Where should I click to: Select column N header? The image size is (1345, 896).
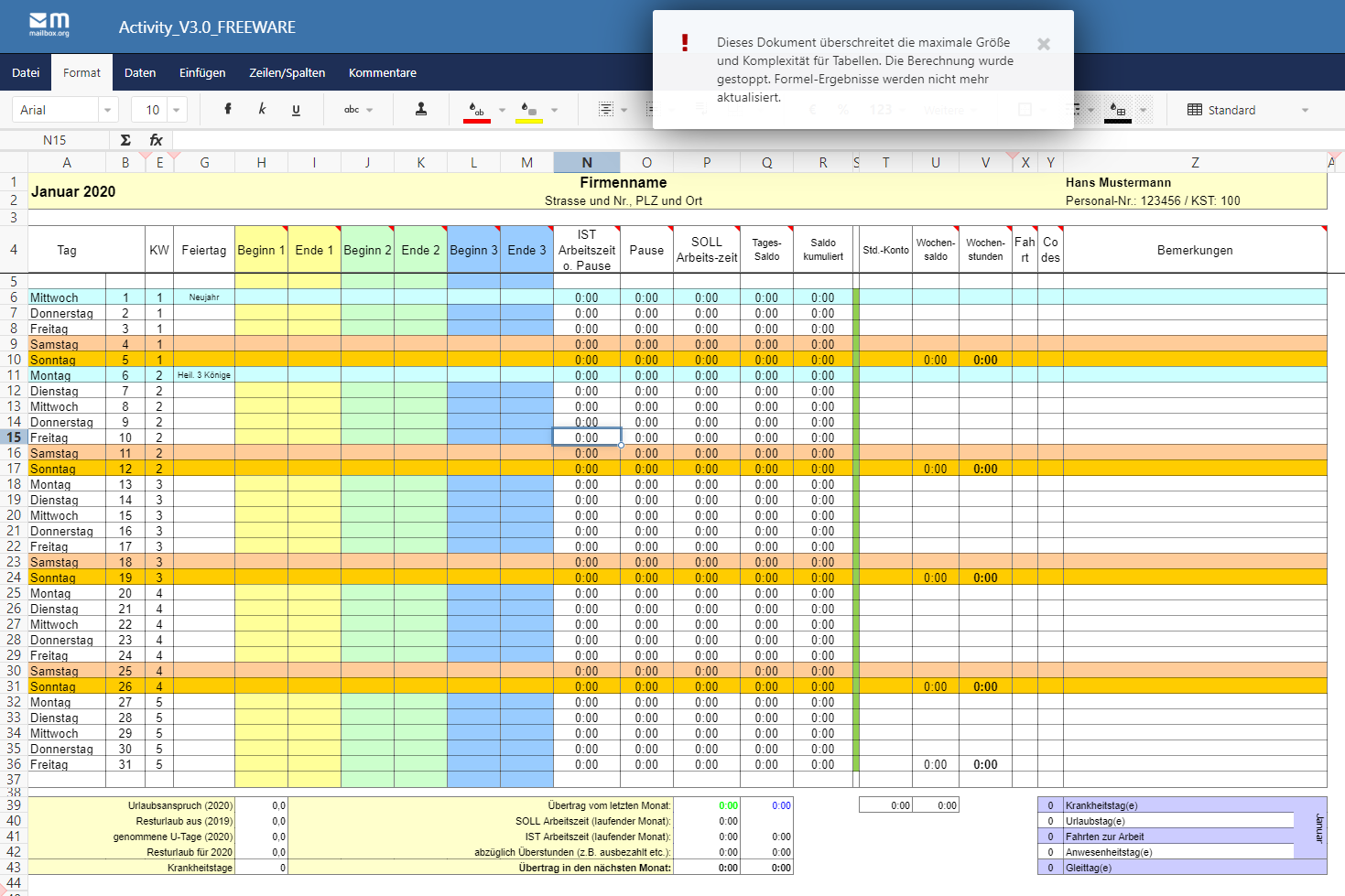pyautogui.click(x=587, y=163)
